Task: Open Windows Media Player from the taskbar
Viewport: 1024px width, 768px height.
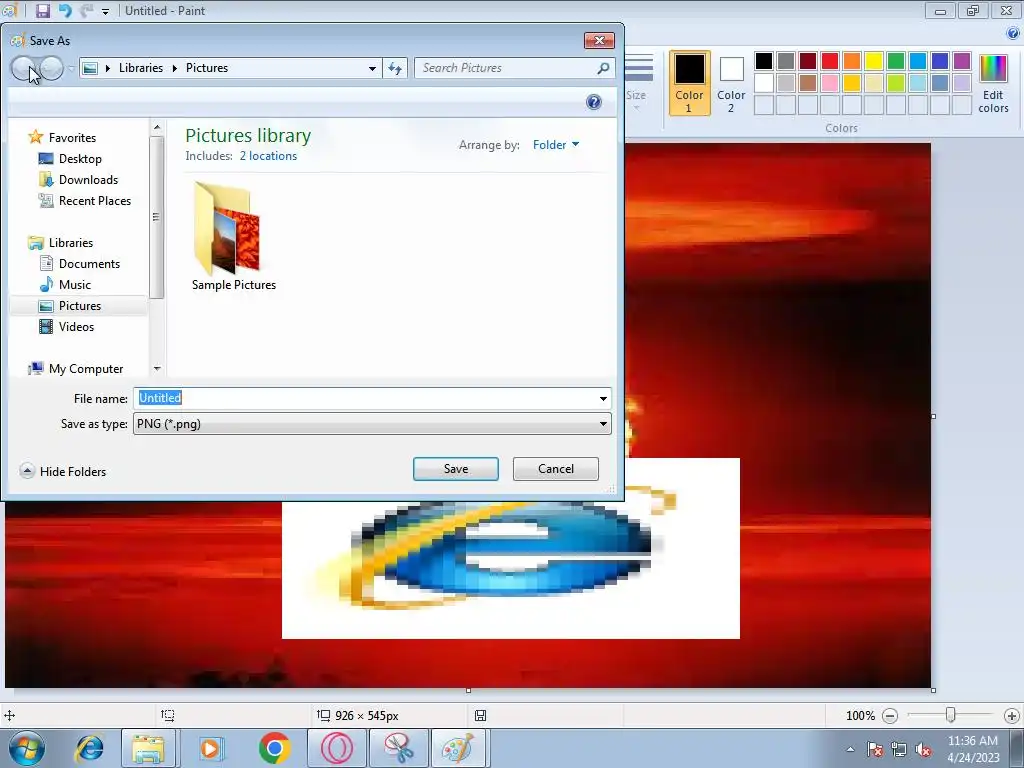Action: 210,748
